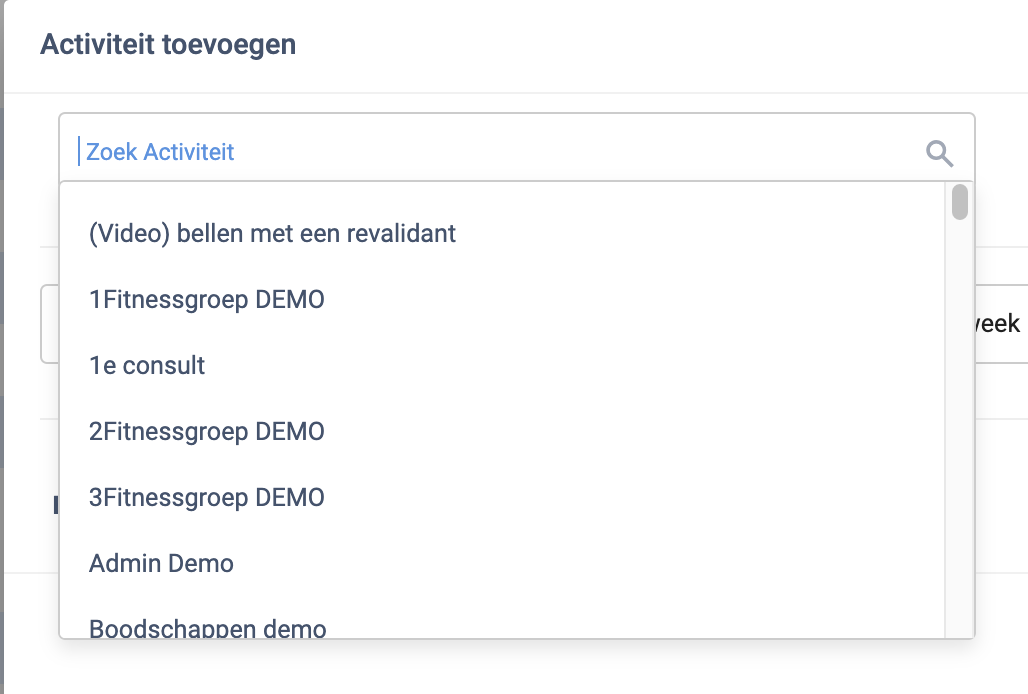Choose 3Fitnessgroep DEMO in the dropdown
This screenshot has width=1028, height=694.
point(207,497)
